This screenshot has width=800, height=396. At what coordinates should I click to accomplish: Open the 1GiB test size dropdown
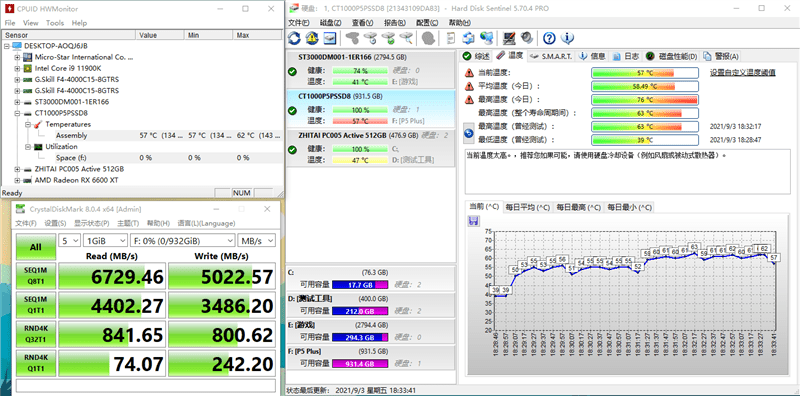(106, 241)
